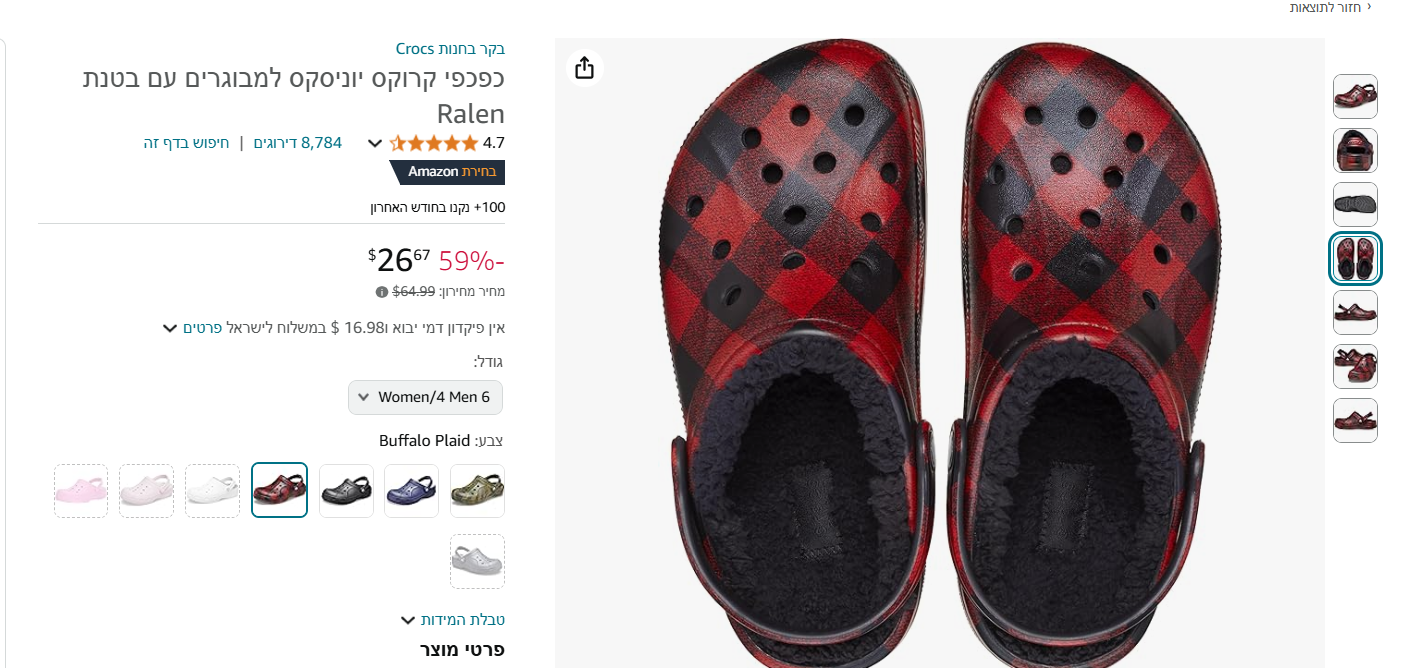Click the share icon on product image
1415x668 pixels.
tap(585, 68)
